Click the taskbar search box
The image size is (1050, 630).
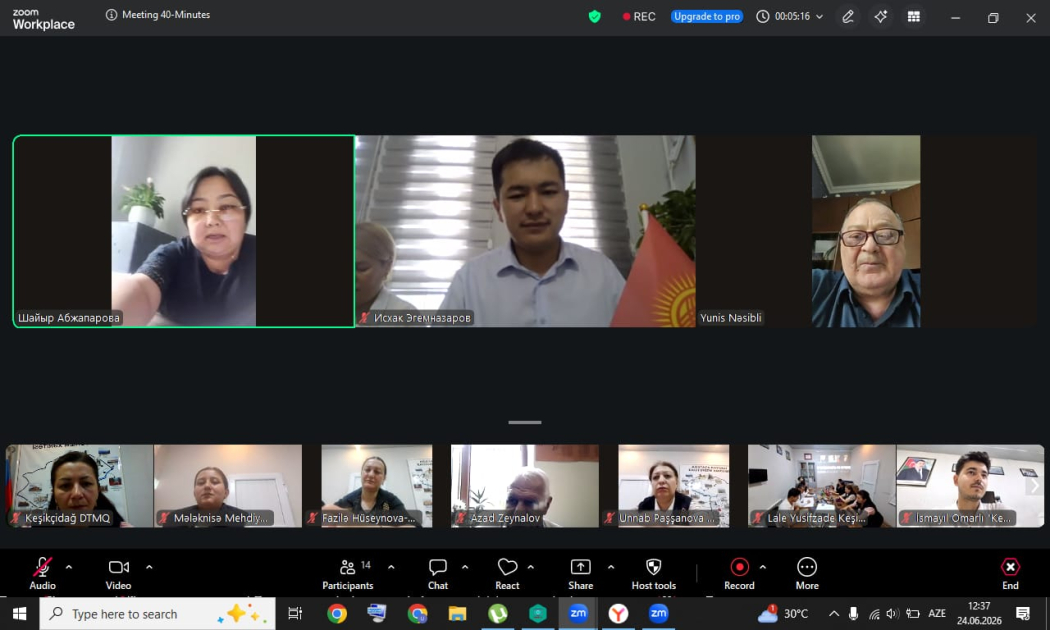(157, 613)
